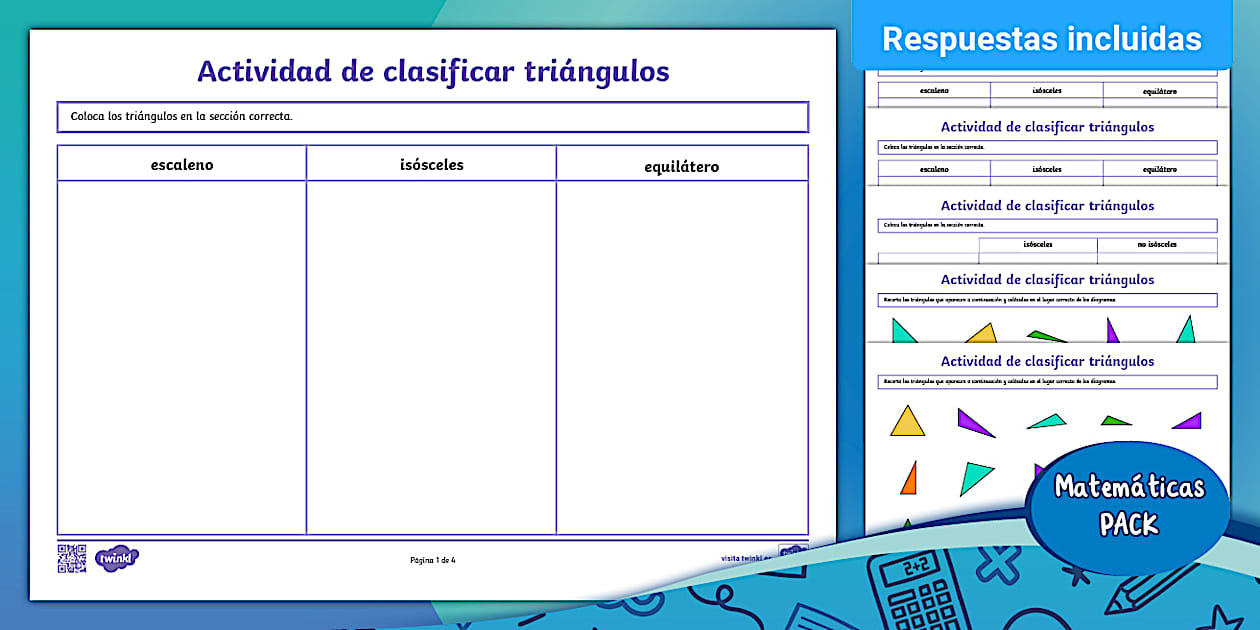This screenshot has width=1260, height=630.
Task: Select the large yellow equilateral triangle, bottom preview
Action: pos(907,421)
